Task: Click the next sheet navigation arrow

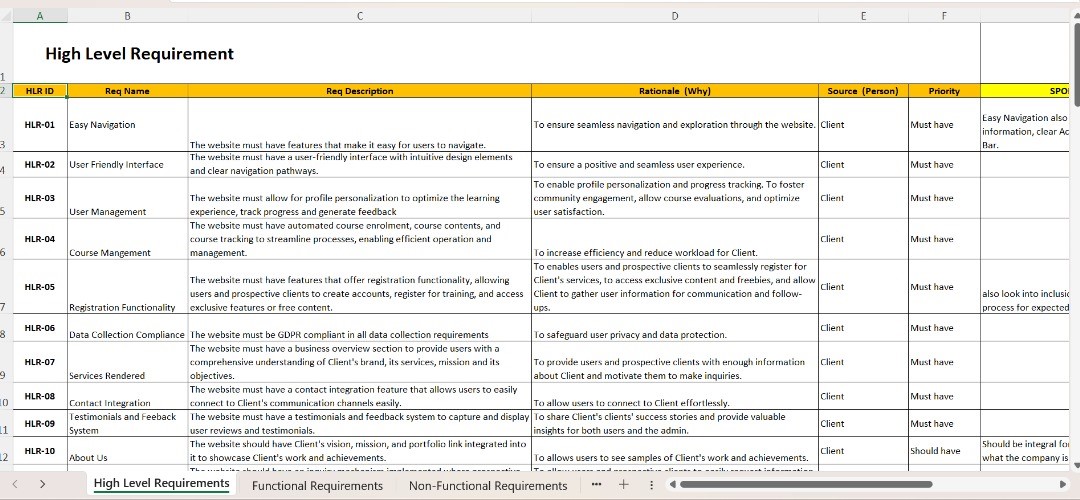Action: point(42,484)
